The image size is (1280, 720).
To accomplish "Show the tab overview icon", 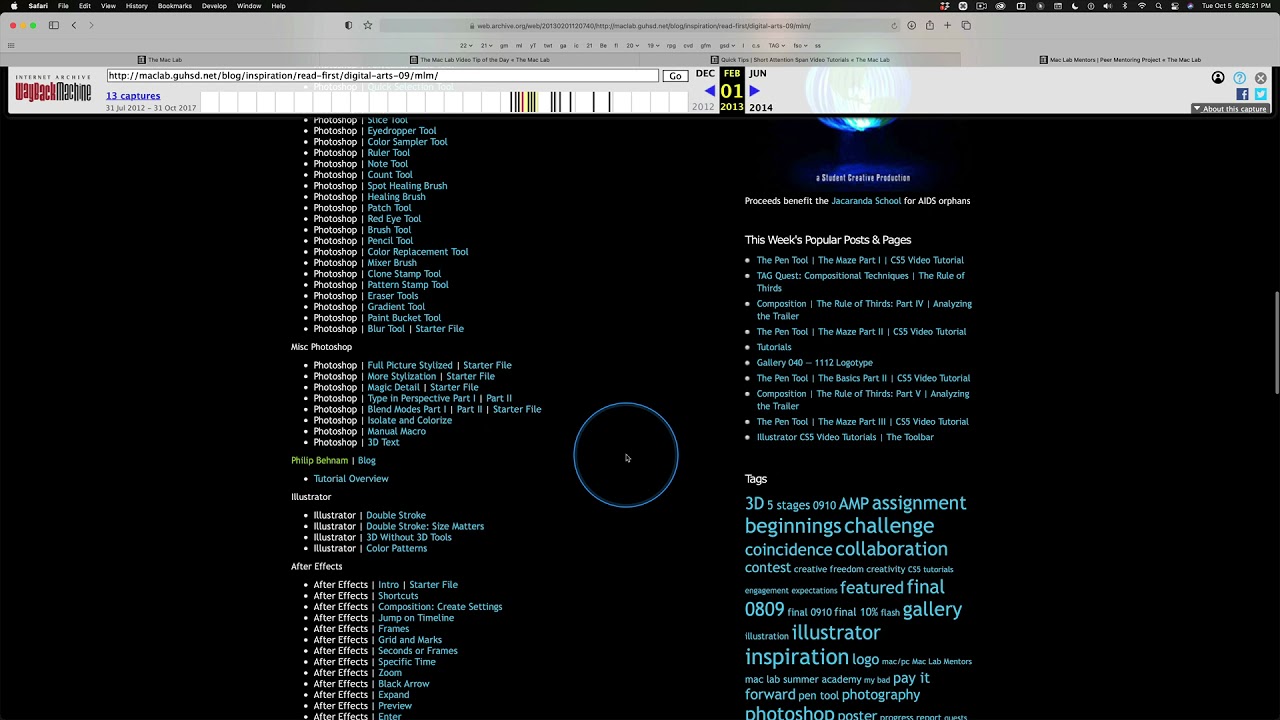I will [966, 25].
